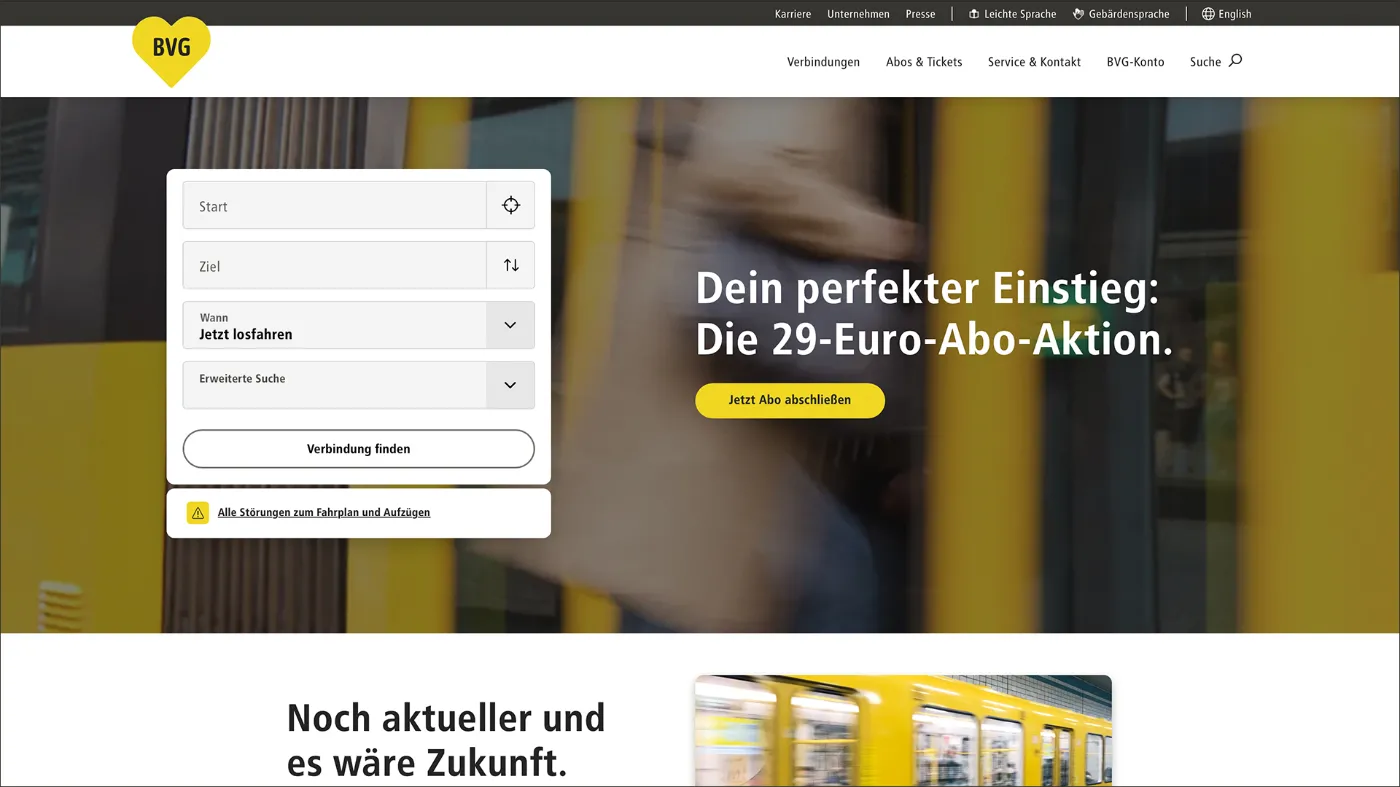The height and width of the screenshot is (787, 1400).
Task: Click the BVG heart logo
Action: point(171,50)
